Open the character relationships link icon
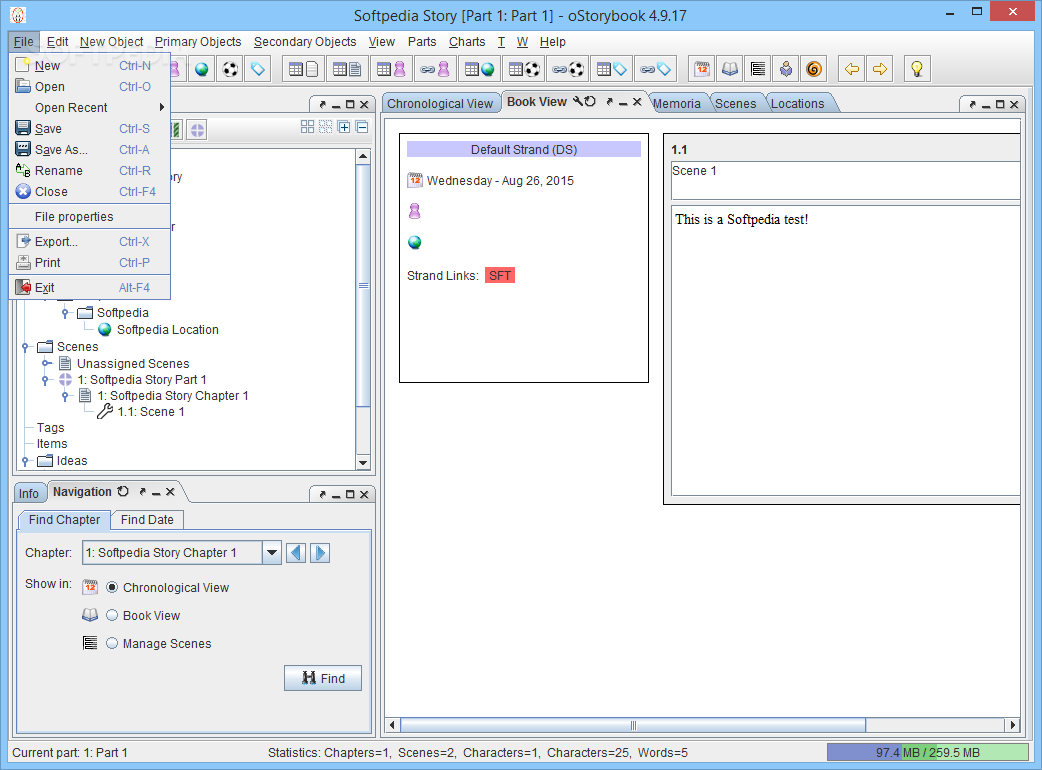 [x=435, y=69]
